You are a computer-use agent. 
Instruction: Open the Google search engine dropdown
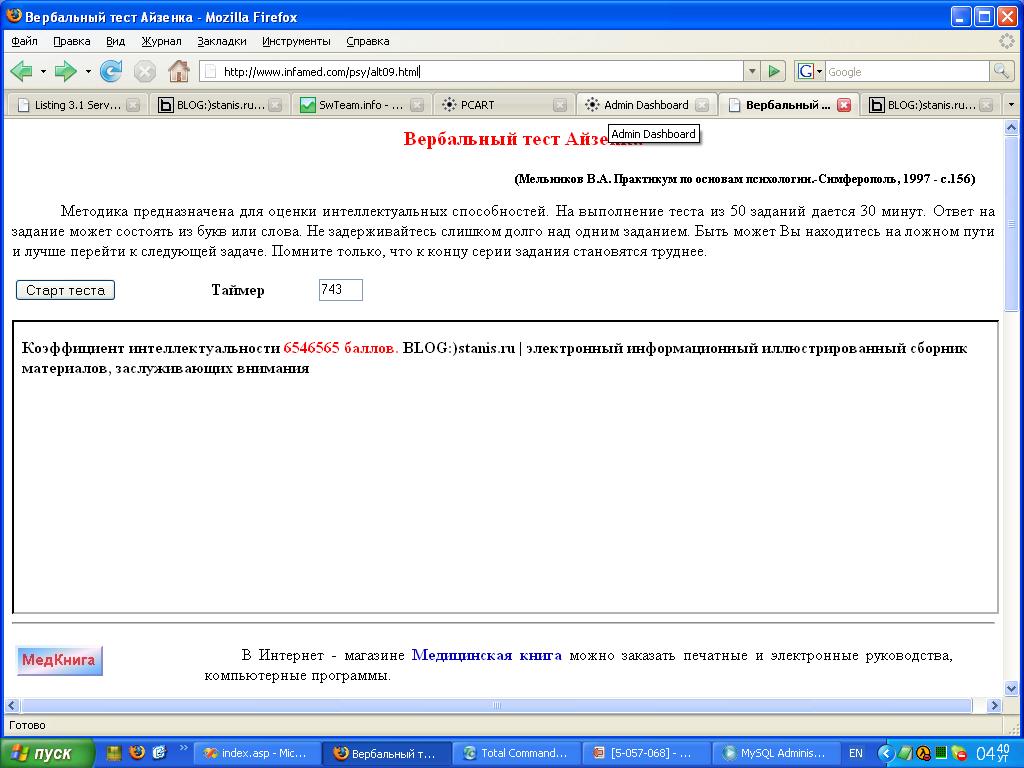click(x=817, y=71)
